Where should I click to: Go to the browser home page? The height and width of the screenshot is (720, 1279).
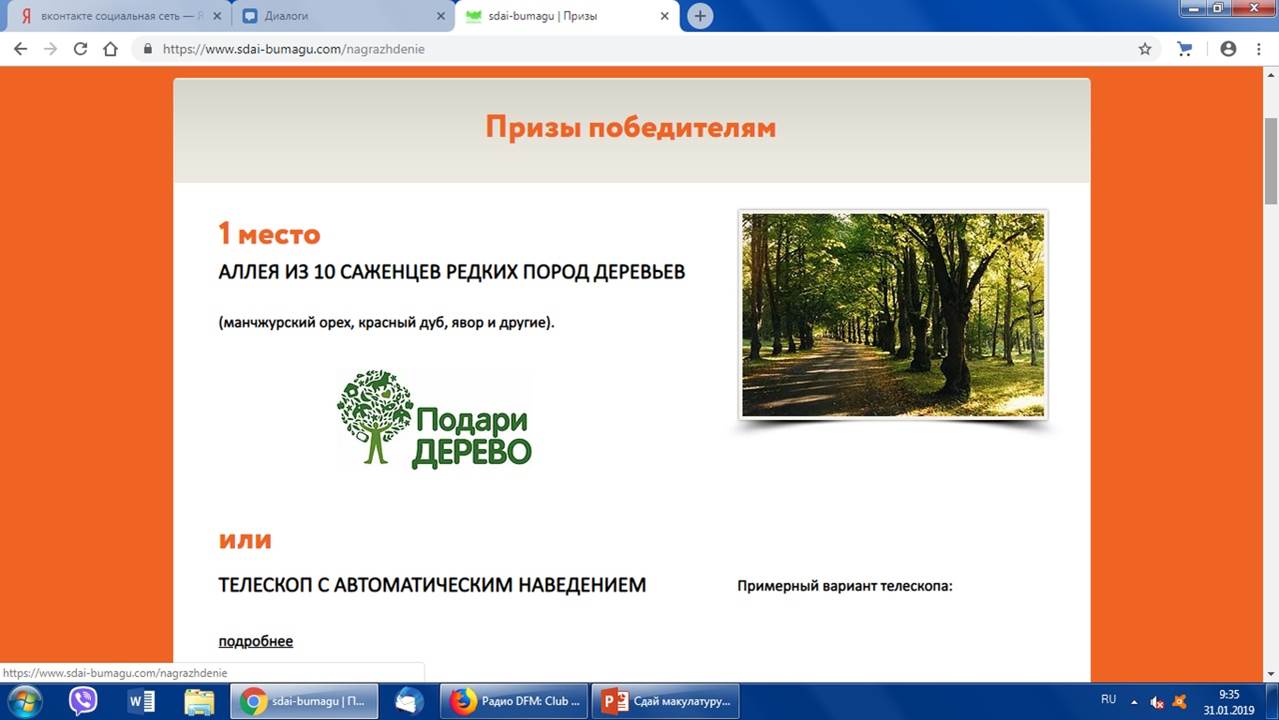point(110,48)
